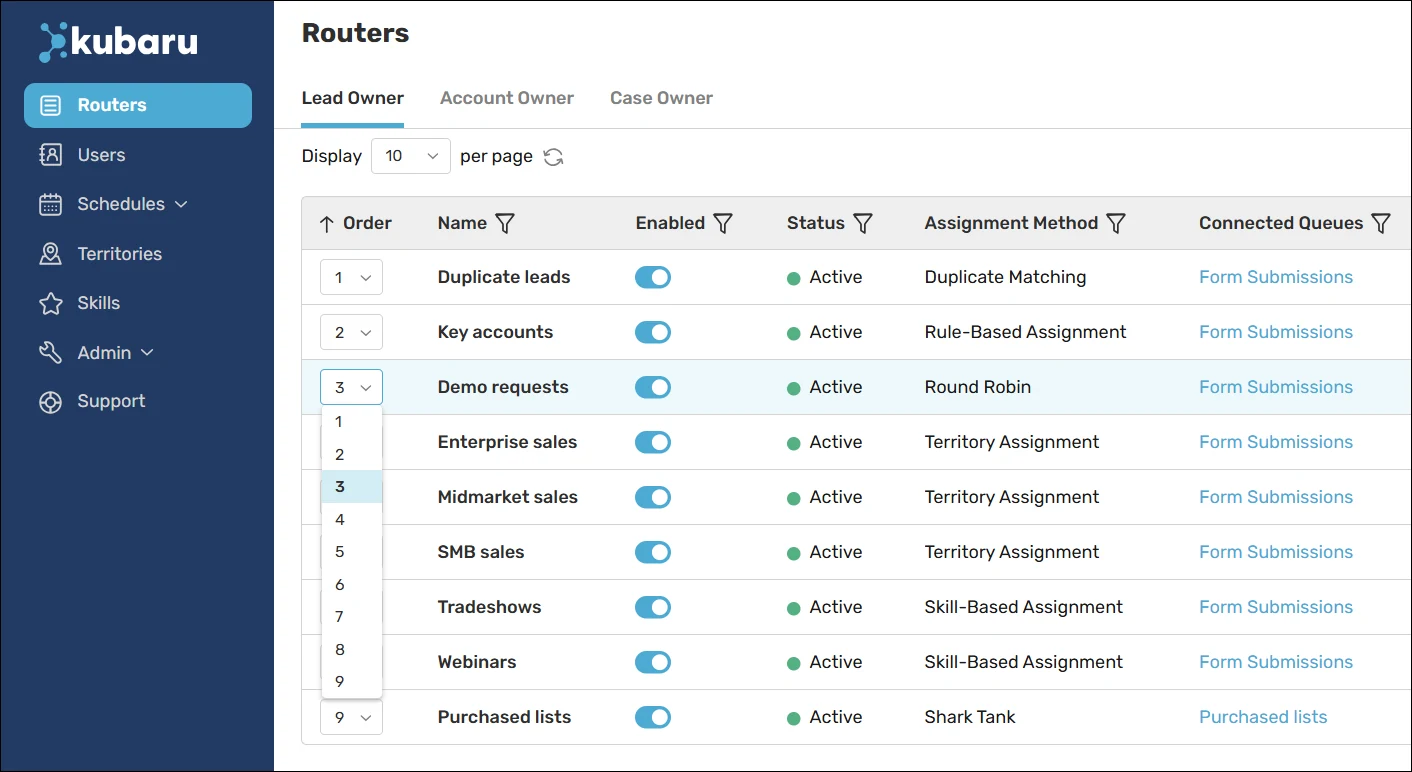This screenshot has width=1412, height=772.
Task: Choose order 8 in the dropdown list
Action: click(352, 650)
